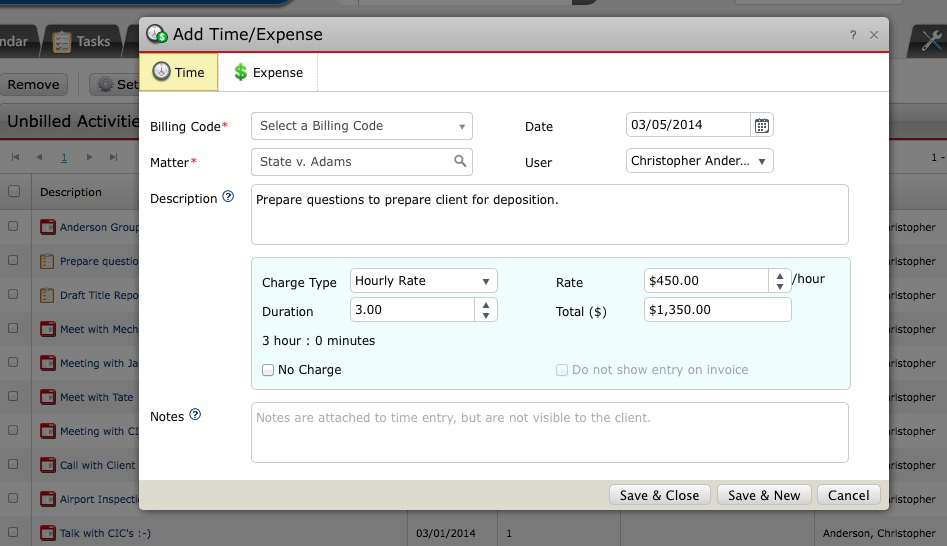Enable the No Charge checkbox
947x546 pixels.
268,370
